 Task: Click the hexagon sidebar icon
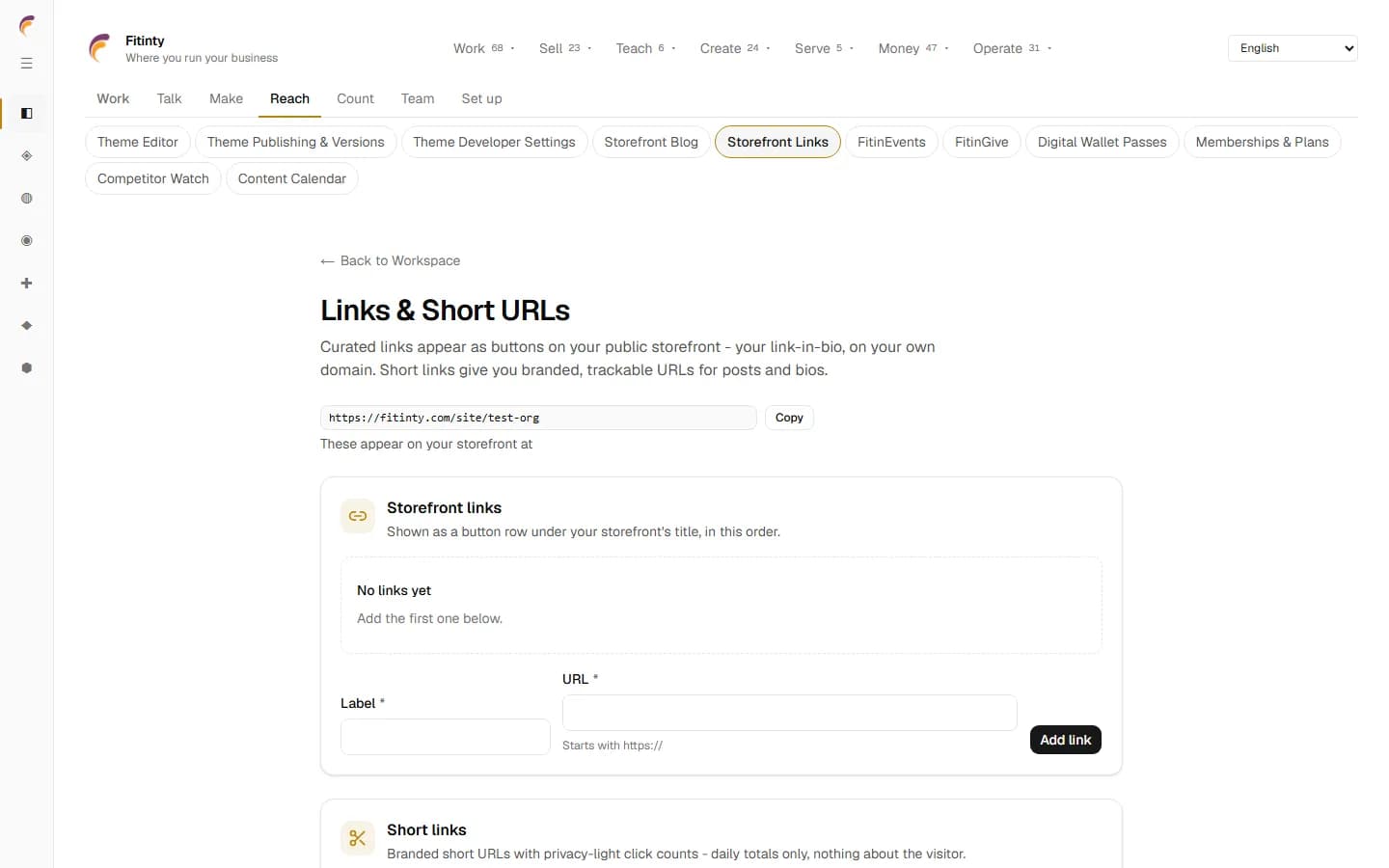pyautogui.click(x=27, y=368)
